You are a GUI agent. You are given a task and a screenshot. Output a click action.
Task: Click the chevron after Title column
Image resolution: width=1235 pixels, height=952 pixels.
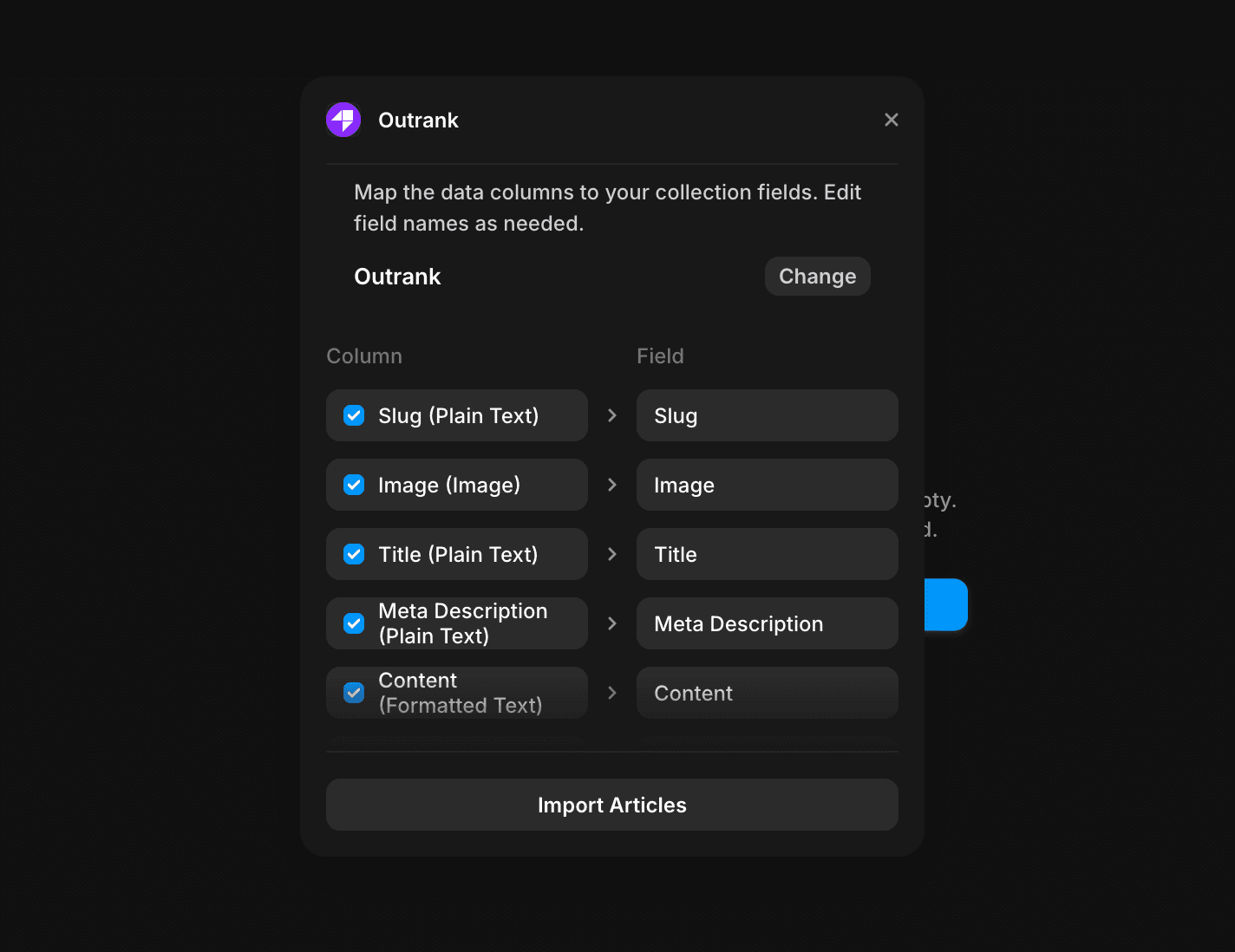coord(612,555)
